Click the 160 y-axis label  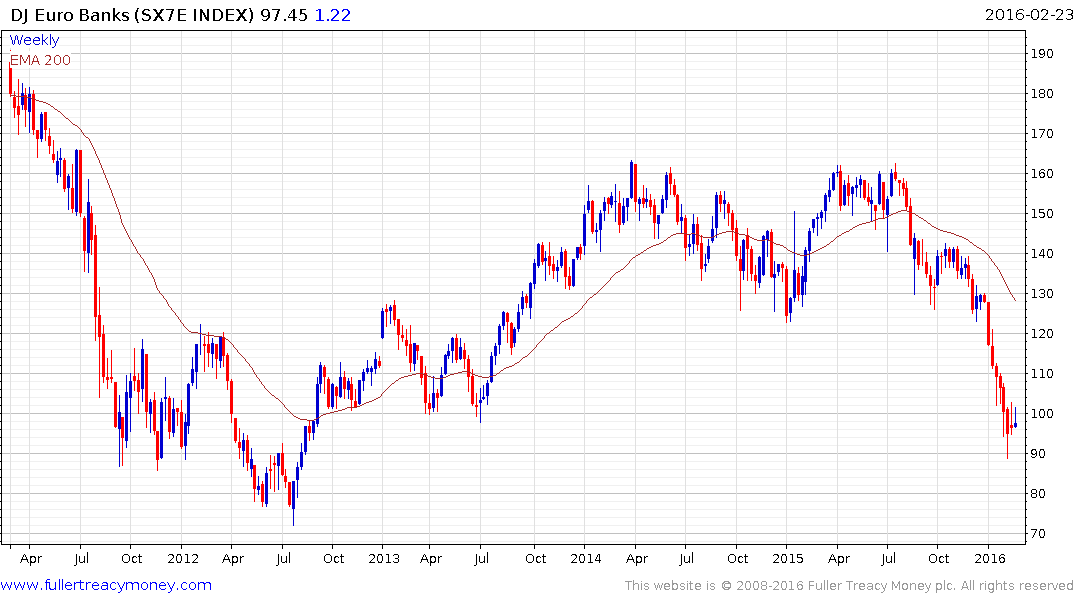tap(1042, 174)
